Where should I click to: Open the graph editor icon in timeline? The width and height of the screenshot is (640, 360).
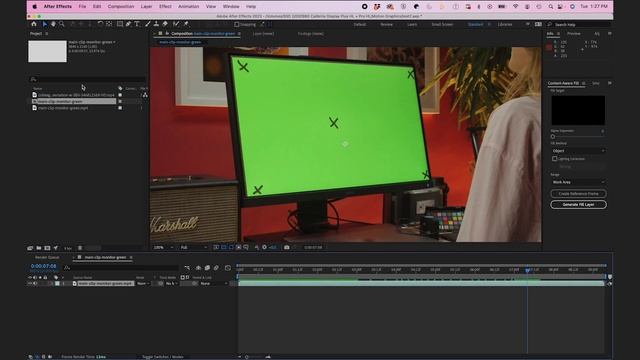pyautogui.click(x=228, y=268)
